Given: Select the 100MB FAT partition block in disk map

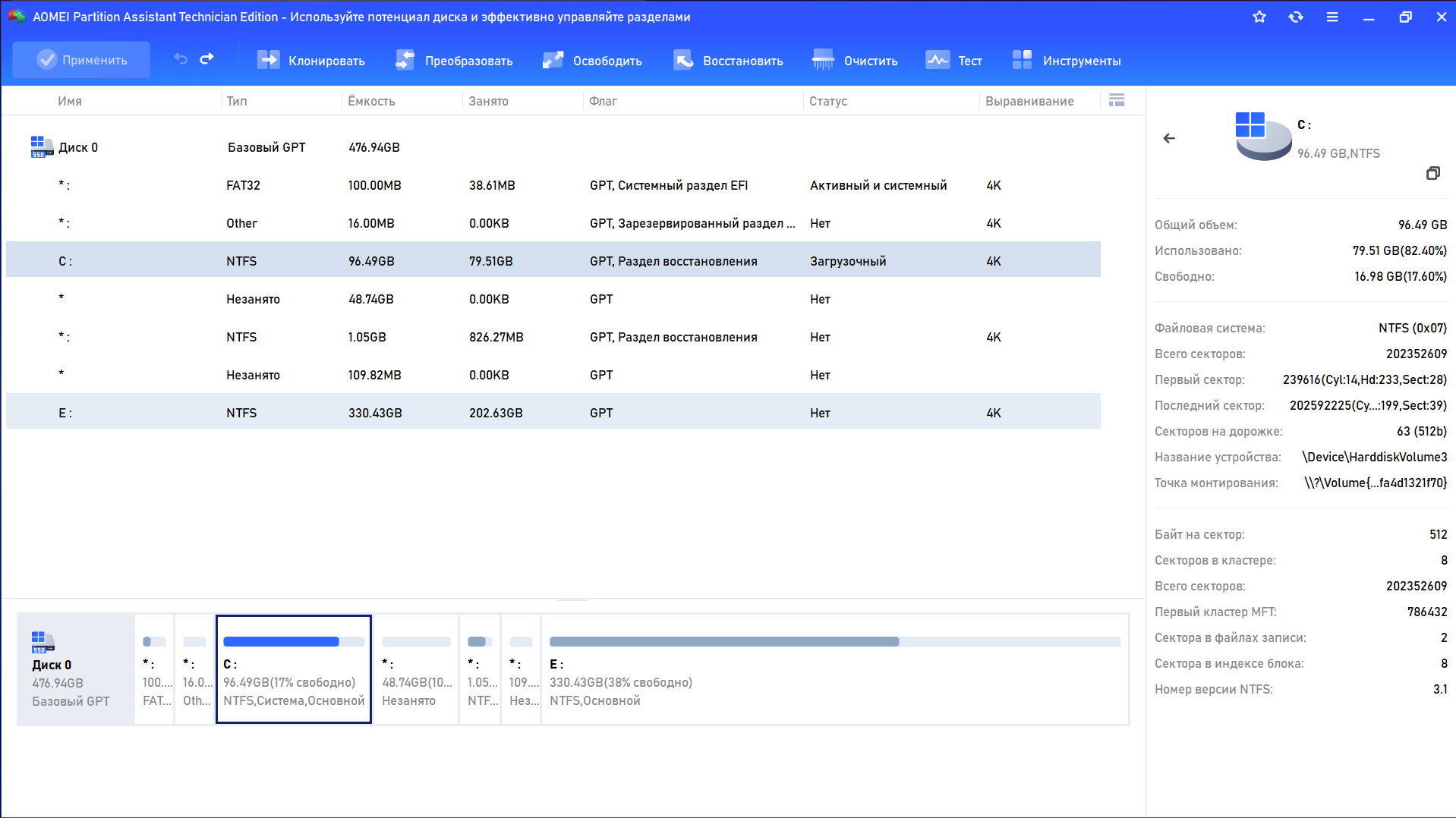Looking at the screenshot, I should [155, 669].
